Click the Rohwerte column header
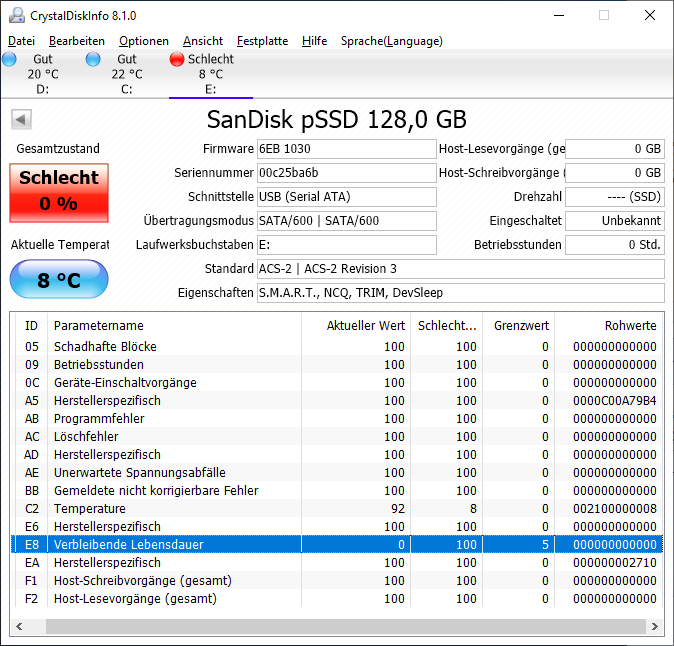Screen dimensions: 674x646 tap(608, 326)
